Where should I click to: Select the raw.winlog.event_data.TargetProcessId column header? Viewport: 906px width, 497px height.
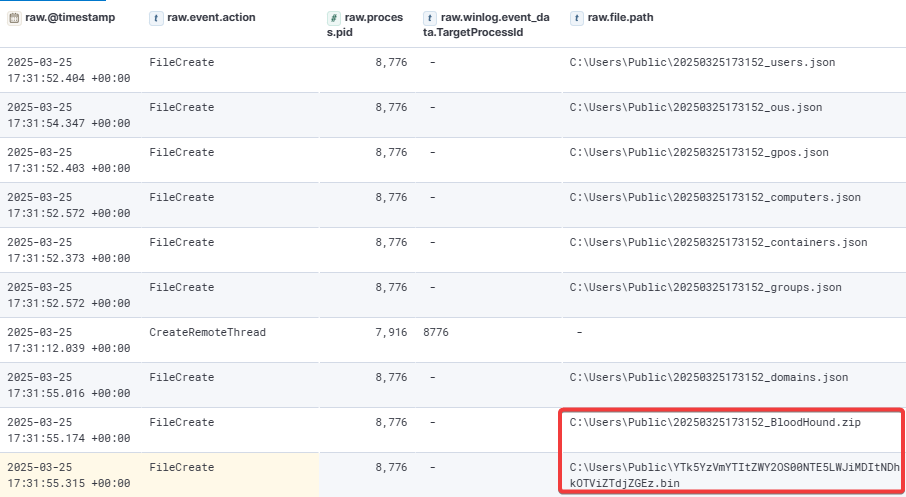point(487,25)
